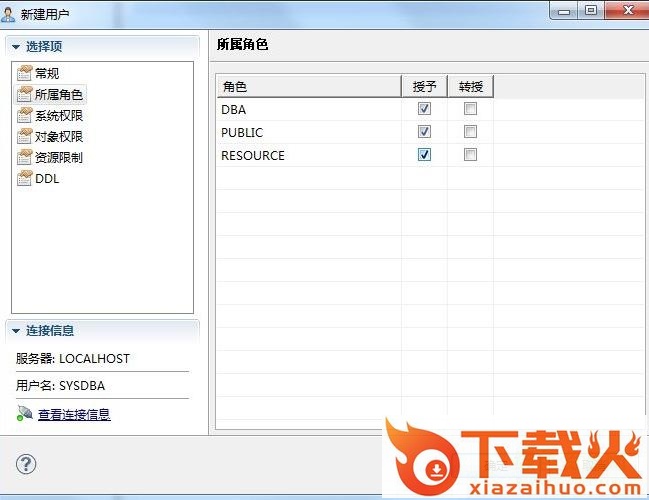This screenshot has height=500, width=649.
Task: Maximize the 新建用户 window
Action: pos(591,10)
